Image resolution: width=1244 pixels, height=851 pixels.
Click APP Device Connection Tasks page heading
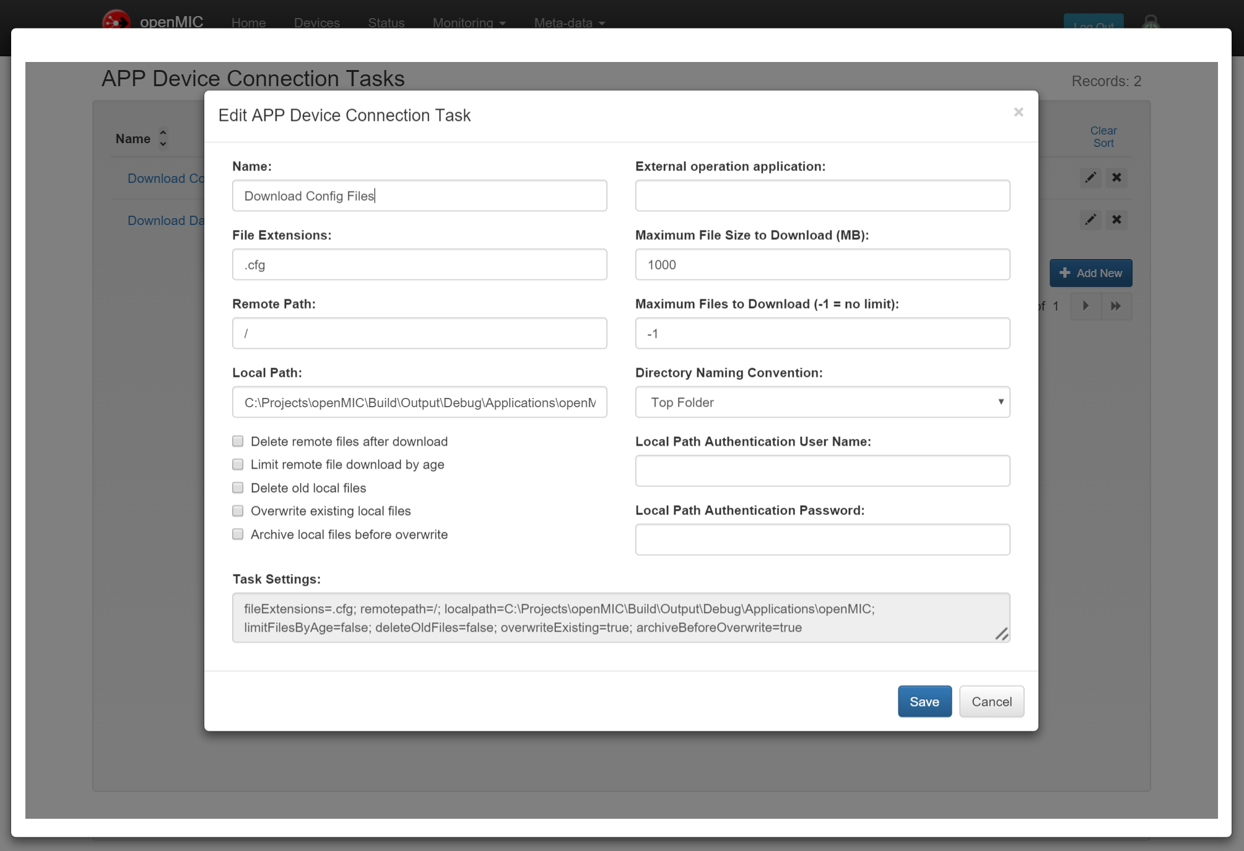253,79
